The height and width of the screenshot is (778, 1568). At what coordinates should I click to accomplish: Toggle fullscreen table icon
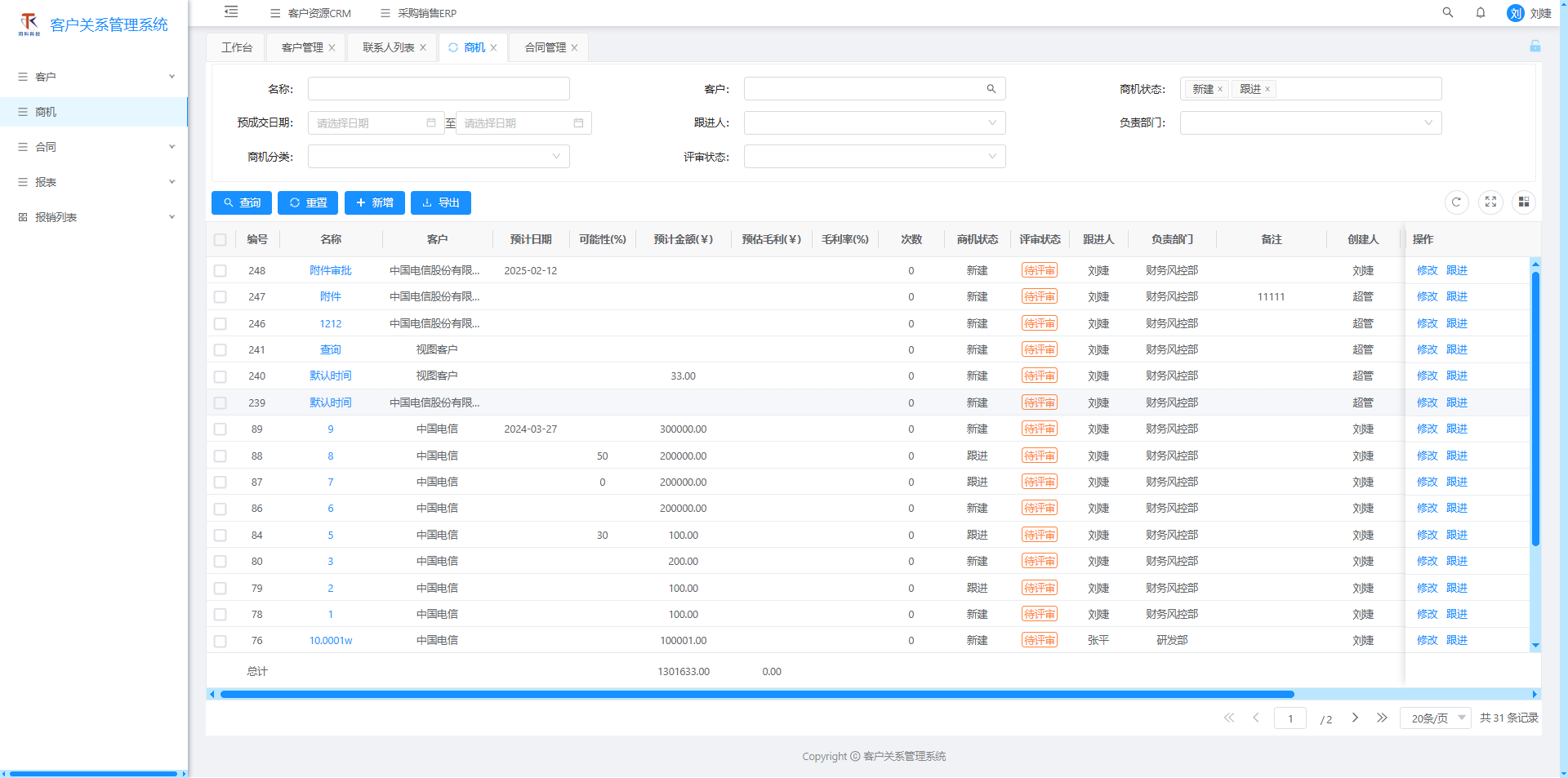click(x=1490, y=202)
